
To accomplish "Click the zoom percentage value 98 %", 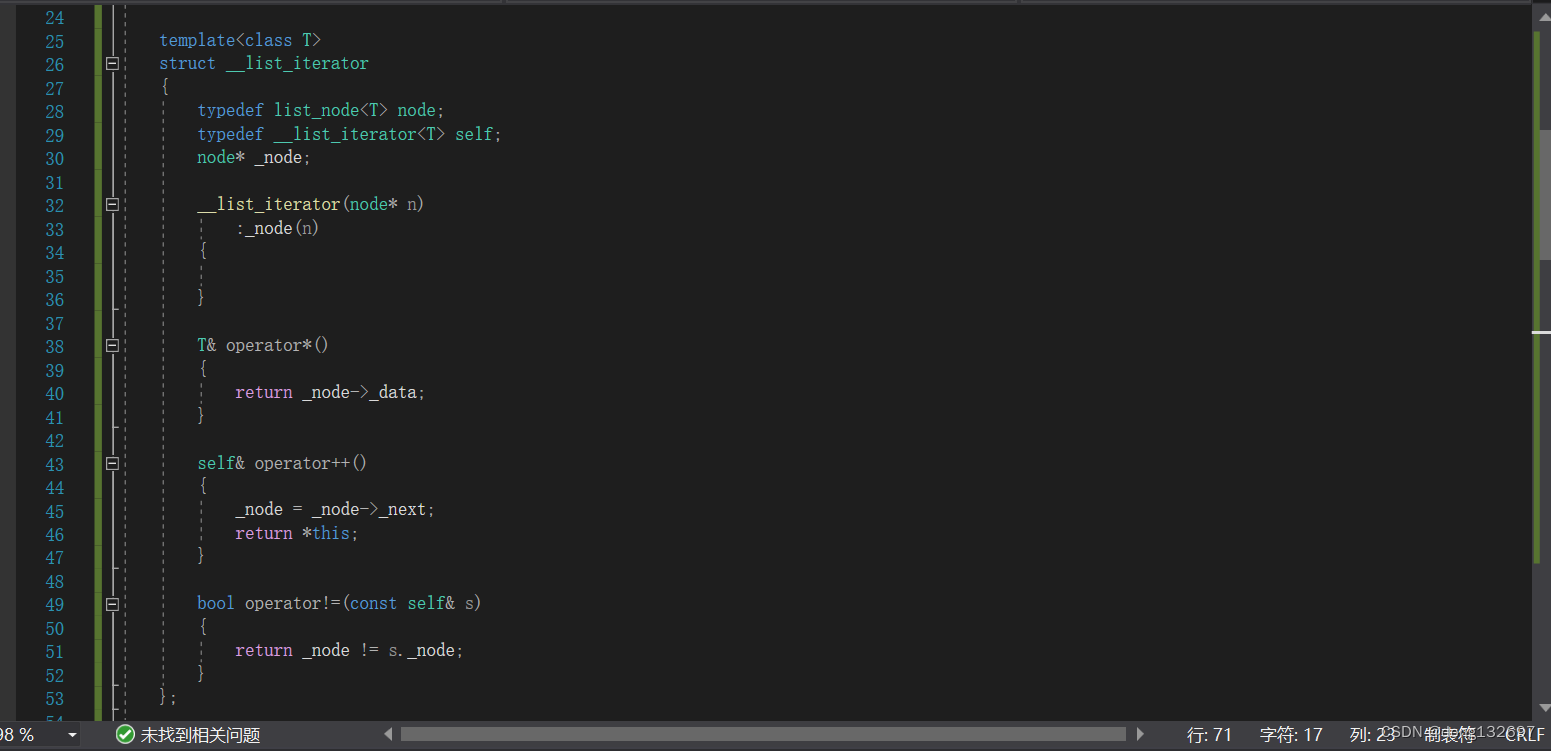I will 17,735.
